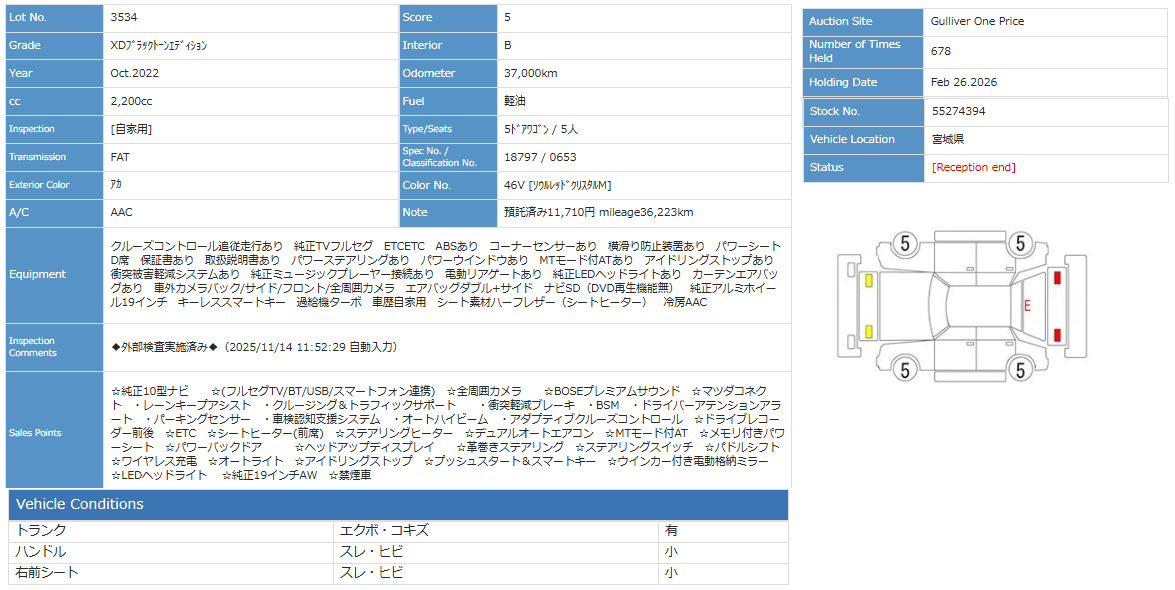Click the lower rear tire score circle
This screenshot has width=1175, height=590.
(1019, 370)
